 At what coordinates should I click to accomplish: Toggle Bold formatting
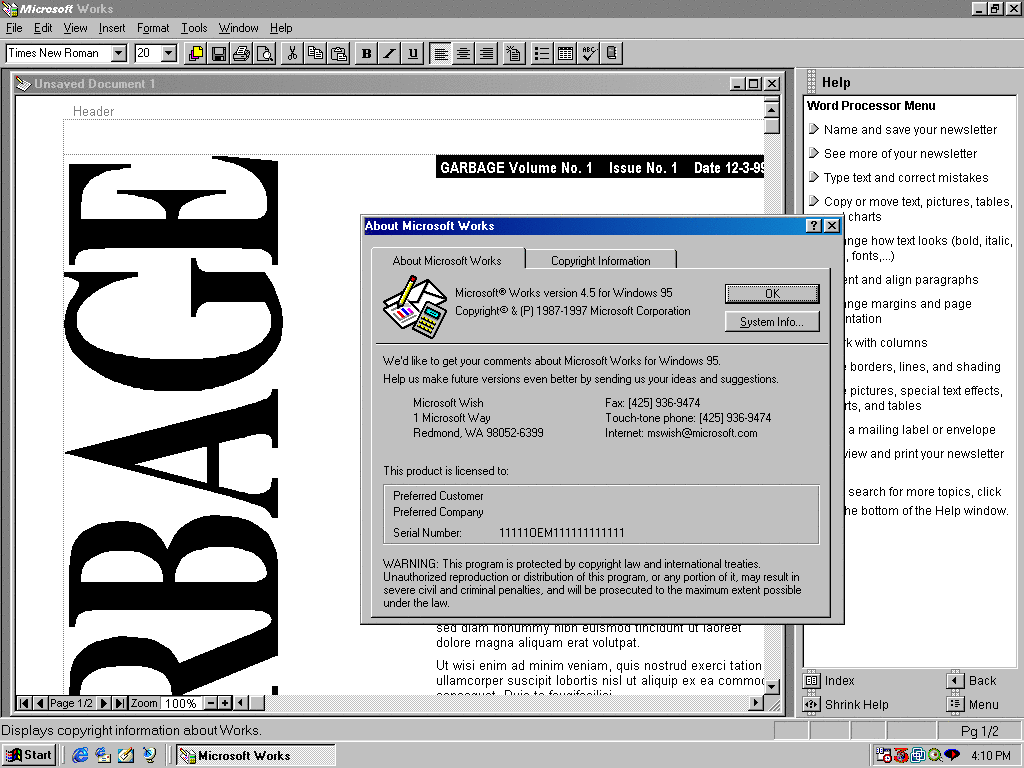click(x=366, y=54)
